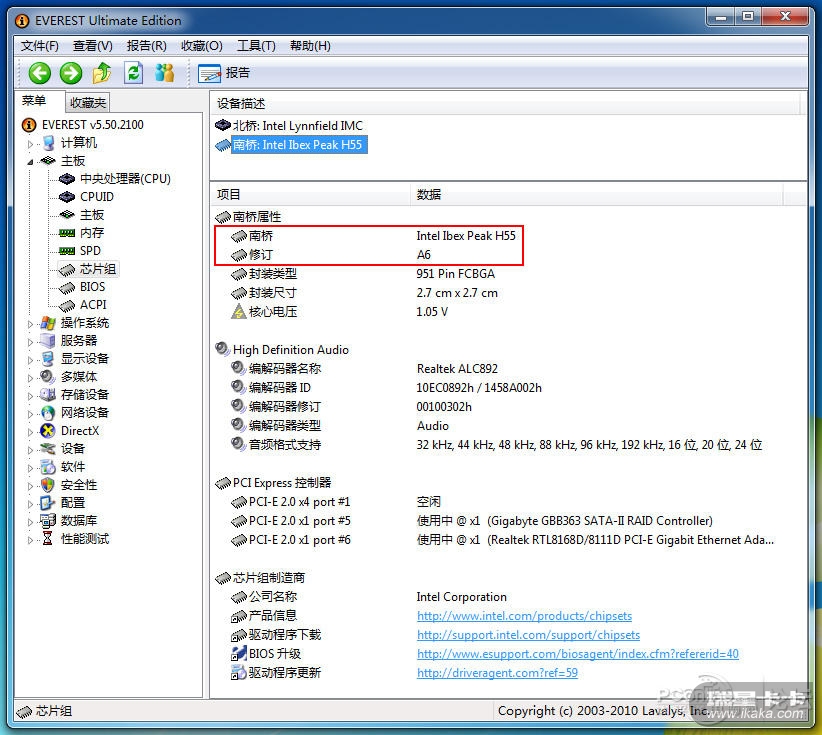Click the green Back arrow toolbar icon
This screenshot has width=822, height=735.
pyautogui.click(x=39, y=73)
